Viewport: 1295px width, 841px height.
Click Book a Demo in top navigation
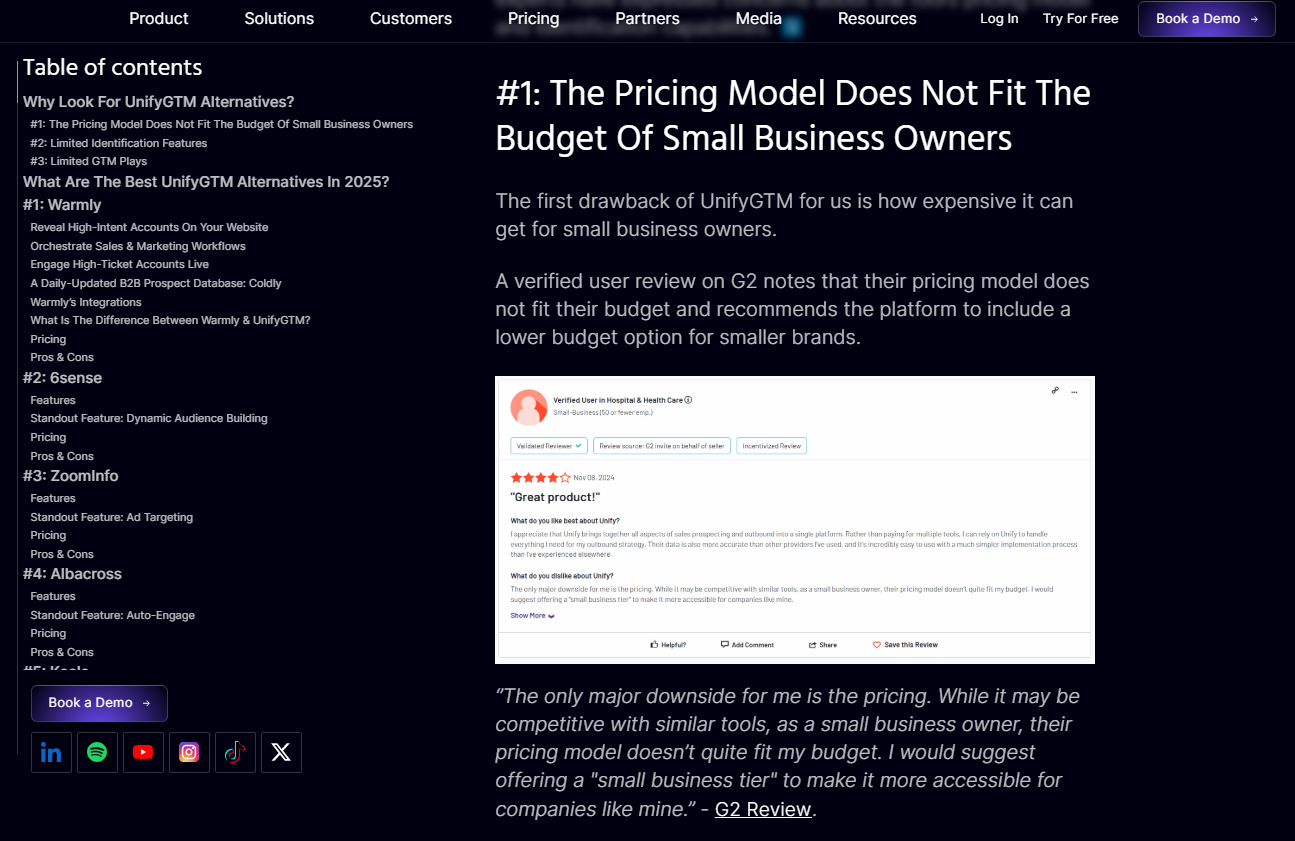coord(1207,19)
